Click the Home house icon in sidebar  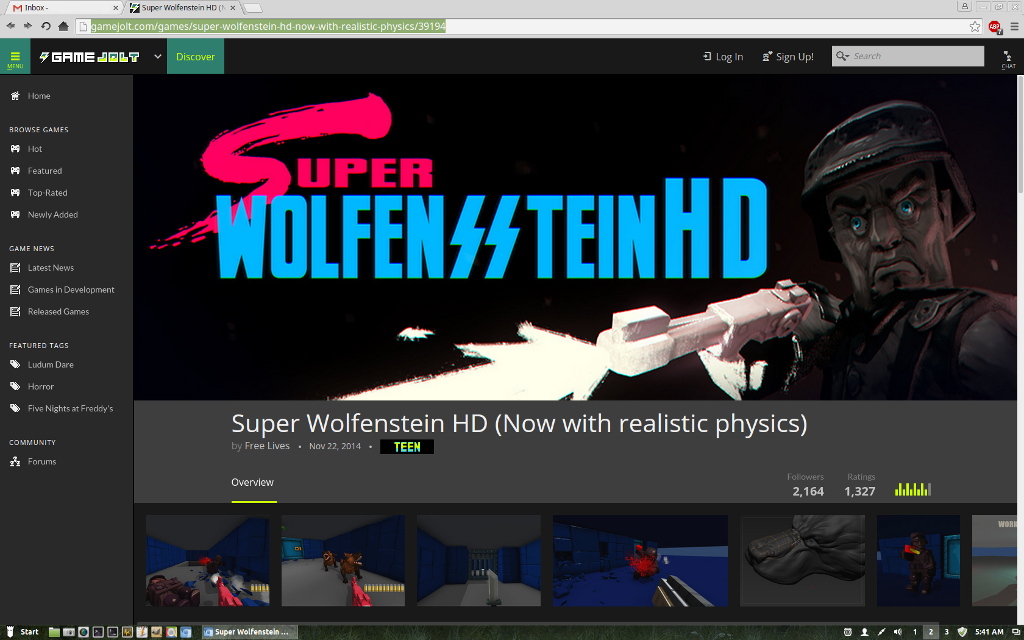point(15,96)
